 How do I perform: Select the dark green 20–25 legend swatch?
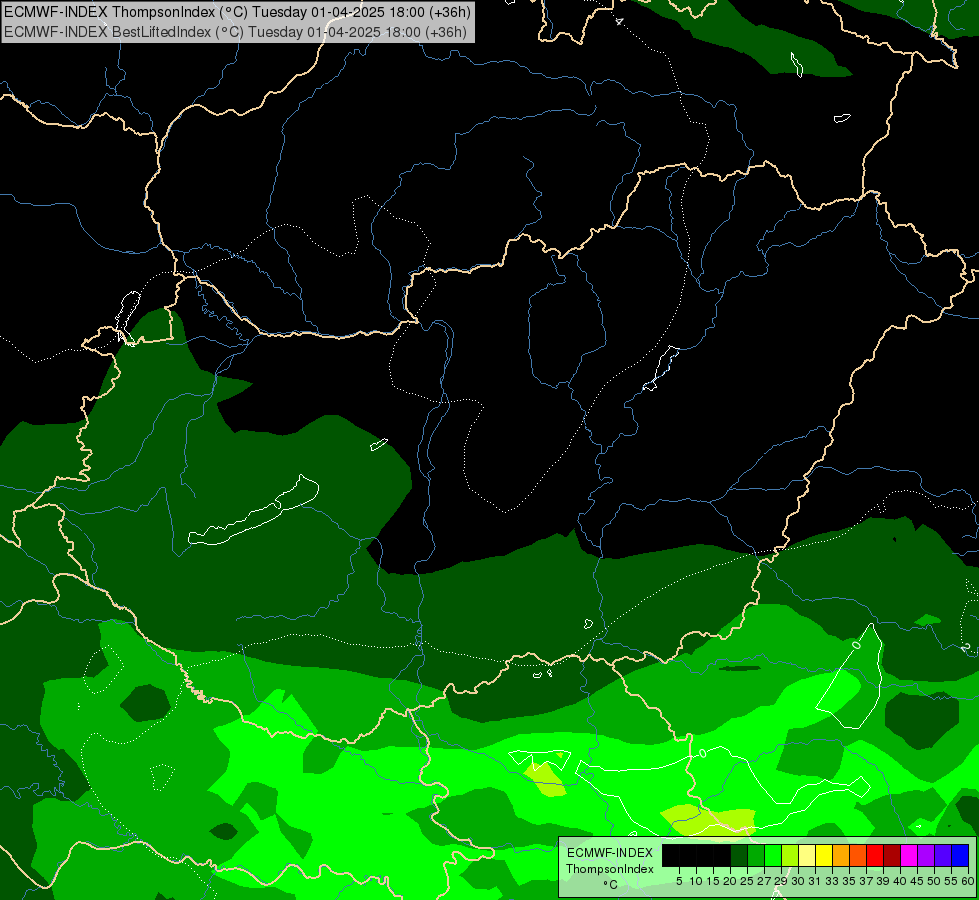point(739,855)
